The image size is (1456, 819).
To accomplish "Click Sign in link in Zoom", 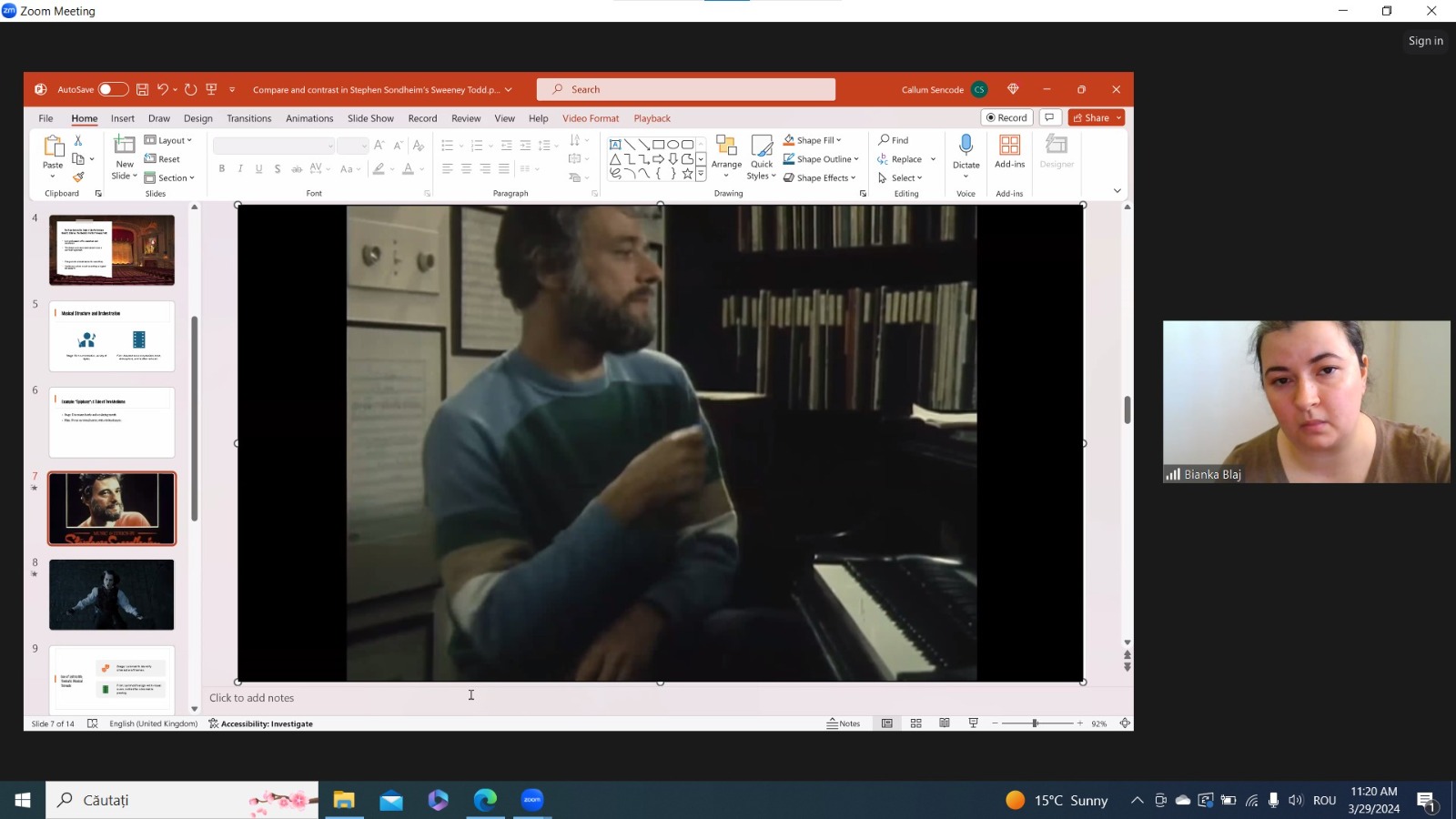I will coord(1425,41).
